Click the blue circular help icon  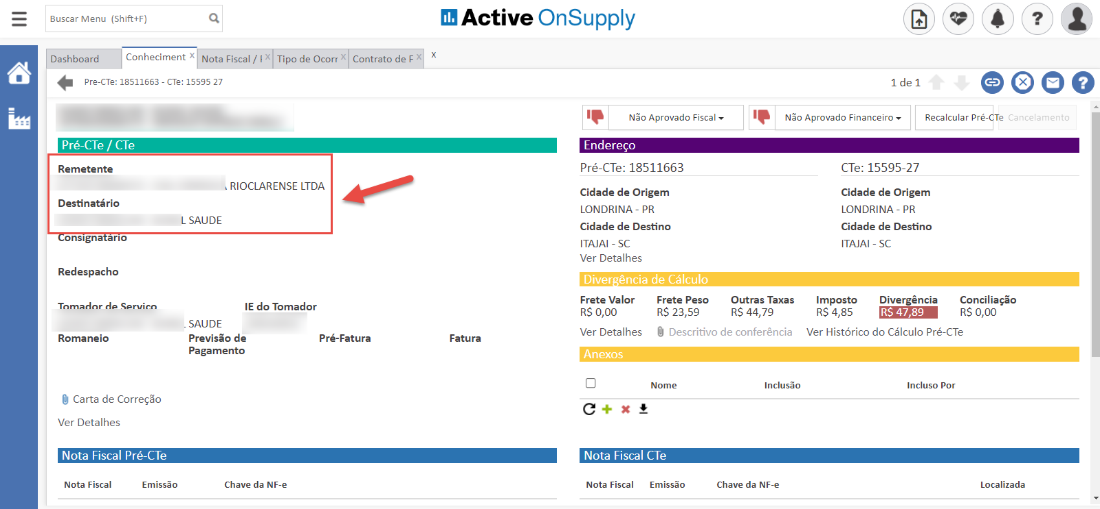(1083, 83)
